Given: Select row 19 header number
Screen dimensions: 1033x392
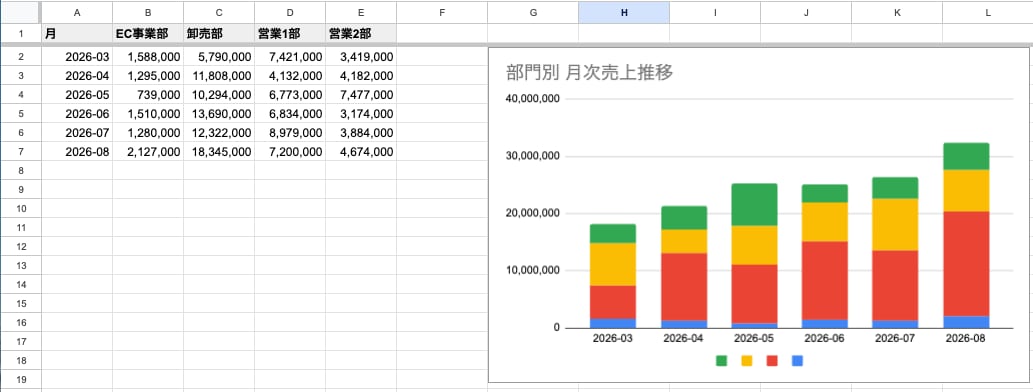Looking at the screenshot, I should (x=20, y=379).
